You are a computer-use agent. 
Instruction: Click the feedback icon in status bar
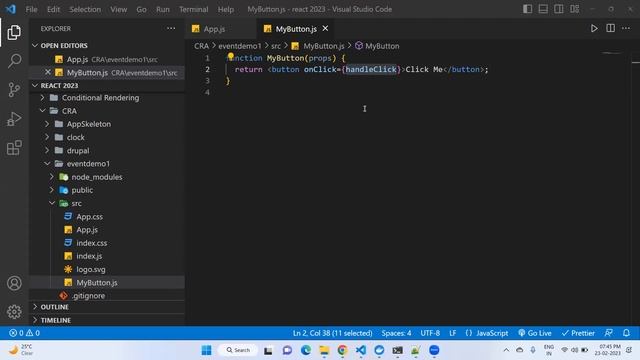tap(608, 333)
